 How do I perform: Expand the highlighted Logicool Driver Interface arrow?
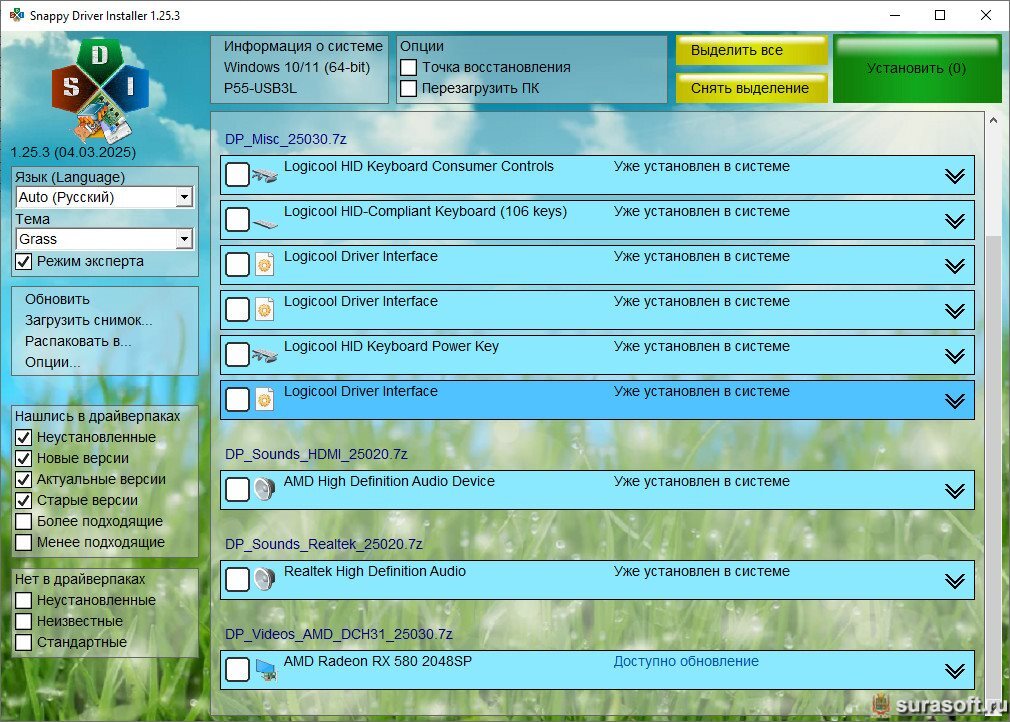pos(955,401)
